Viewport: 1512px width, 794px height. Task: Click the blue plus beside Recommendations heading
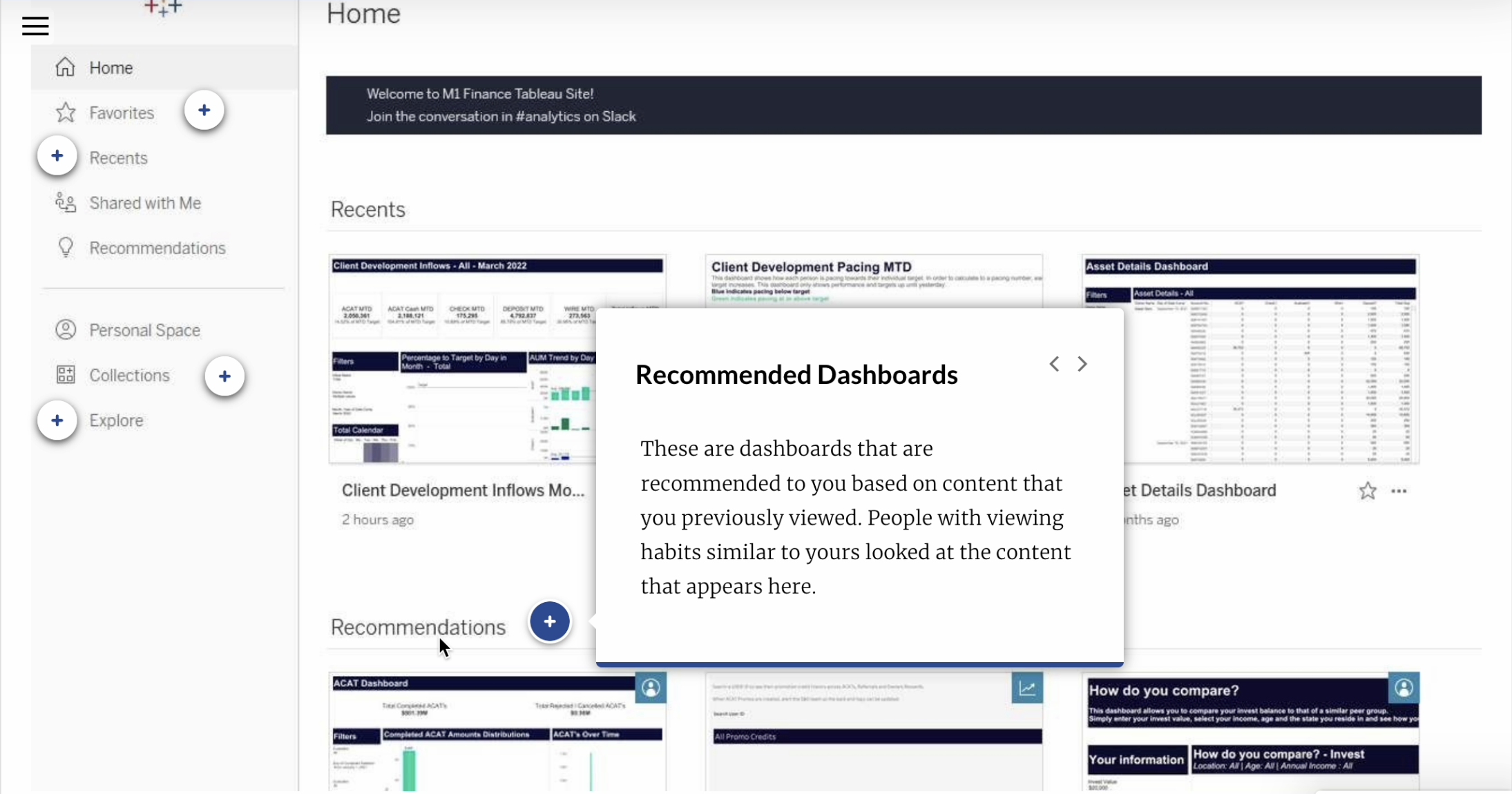point(548,621)
